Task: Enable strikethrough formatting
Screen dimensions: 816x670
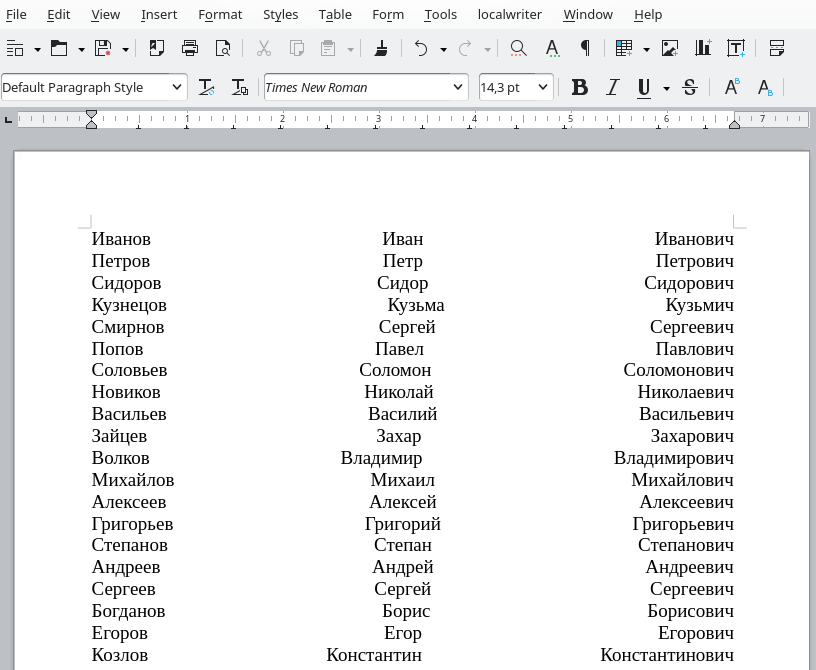Action: (x=690, y=87)
